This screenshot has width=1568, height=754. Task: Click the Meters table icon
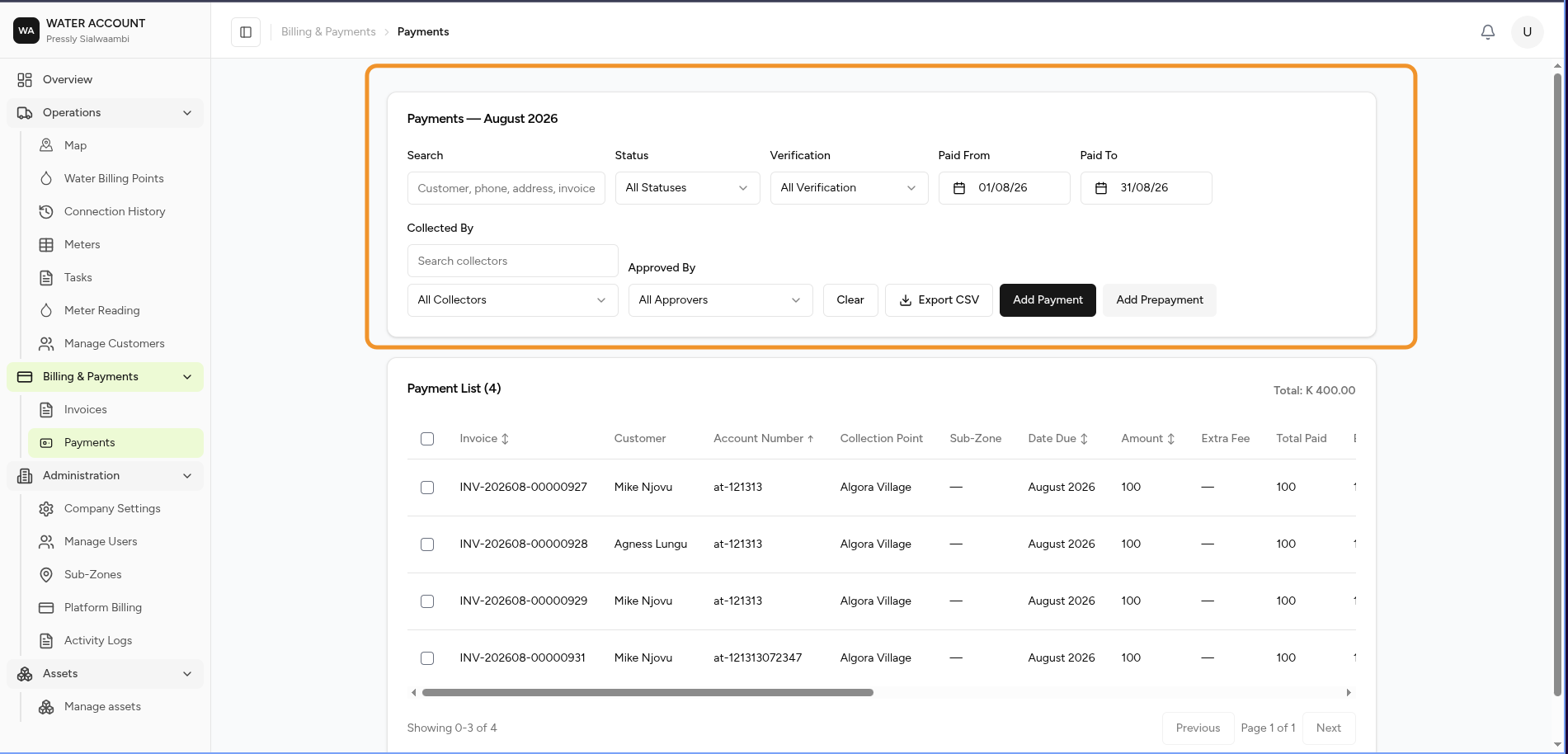tap(46, 244)
